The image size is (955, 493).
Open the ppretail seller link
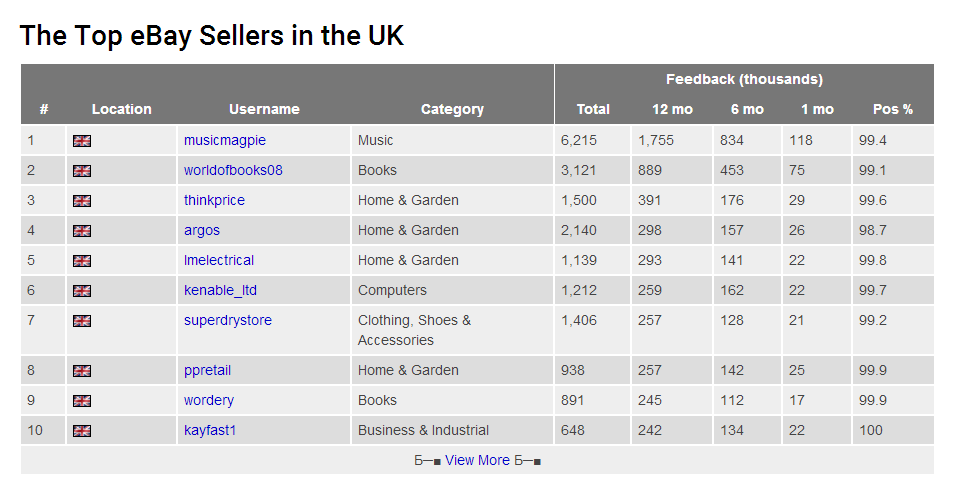point(207,371)
